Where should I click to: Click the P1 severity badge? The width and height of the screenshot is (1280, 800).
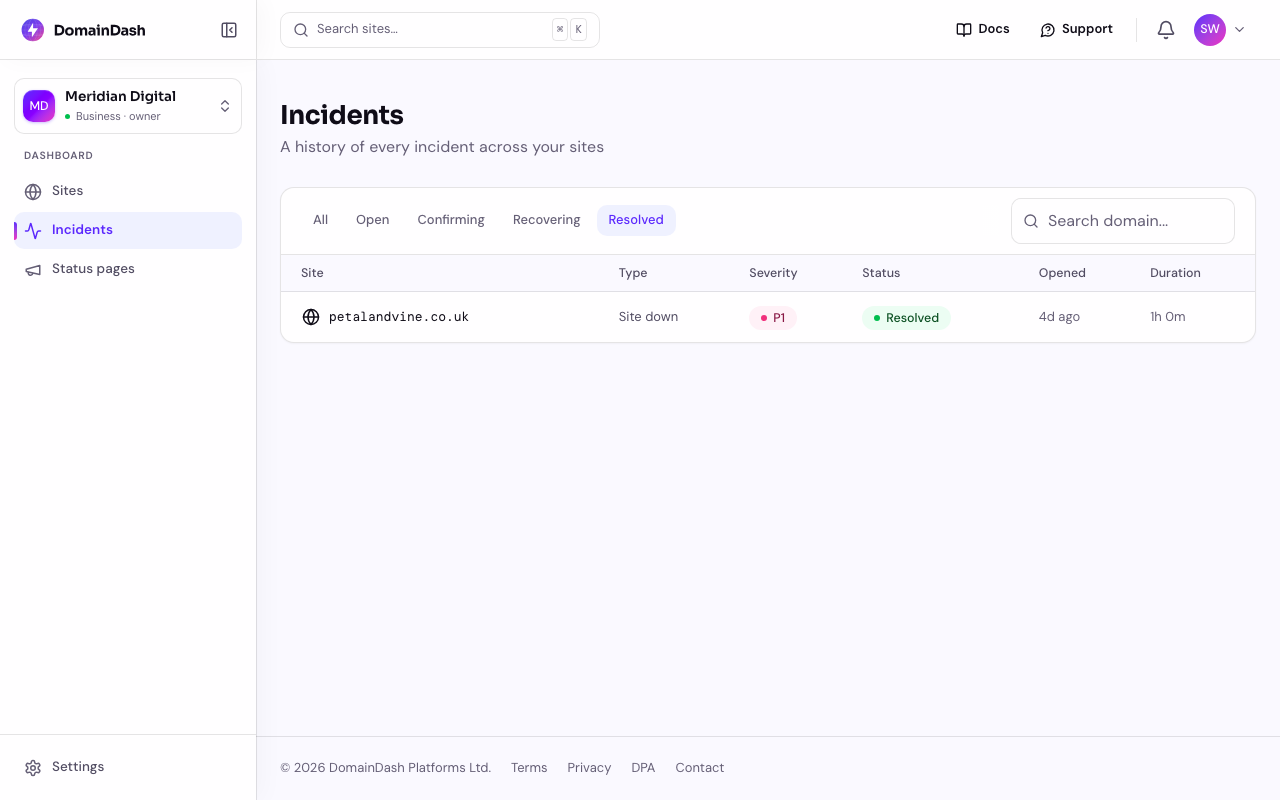tap(773, 318)
